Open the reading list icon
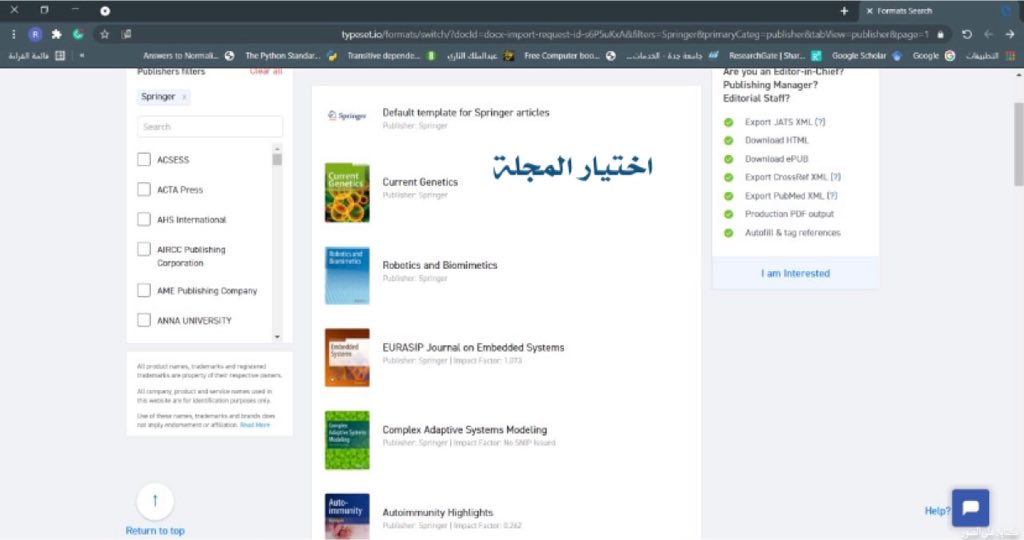The width and height of the screenshot is (1024, 540). tap(60, 56)
